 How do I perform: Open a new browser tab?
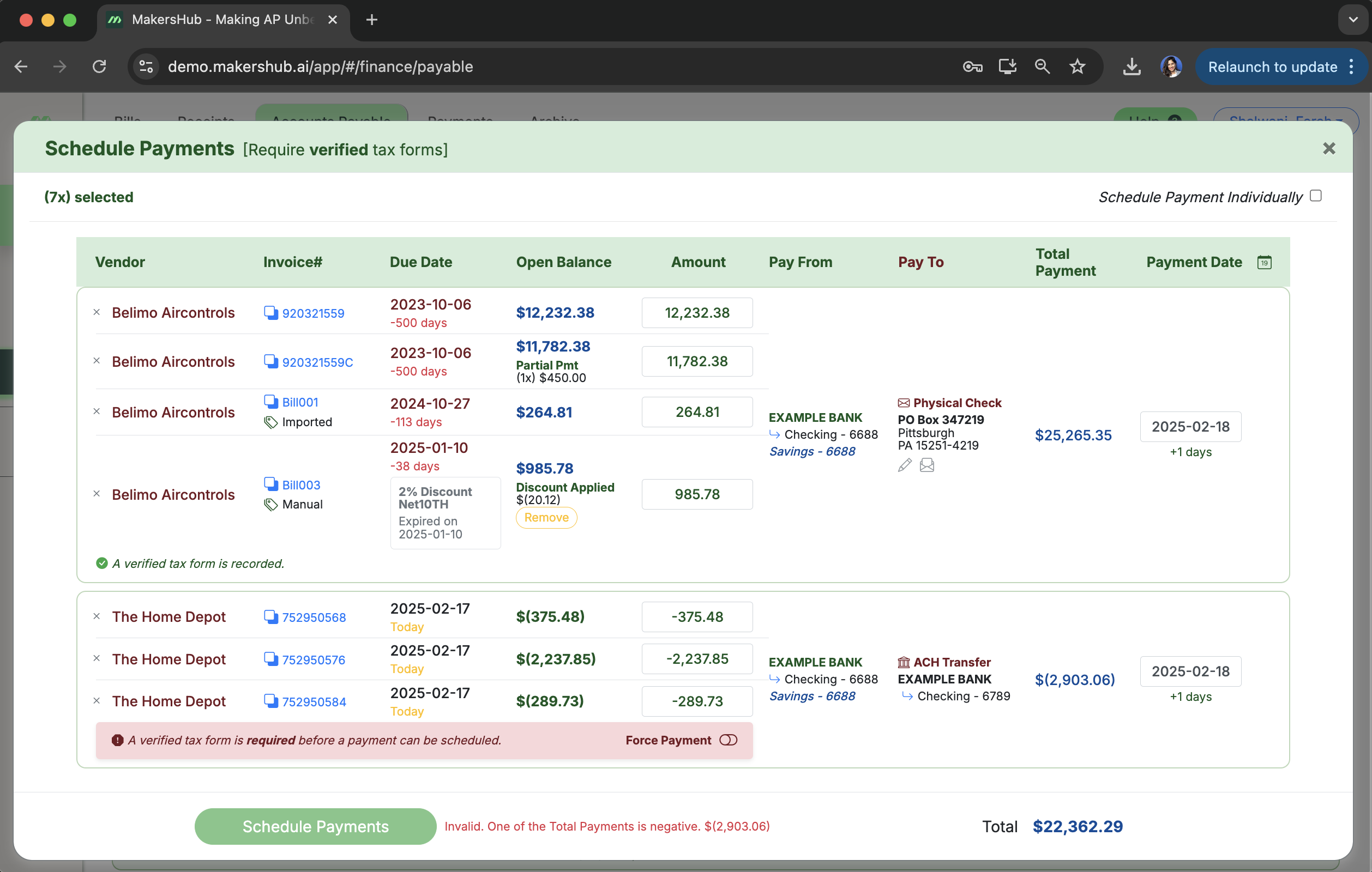(371, 20)
